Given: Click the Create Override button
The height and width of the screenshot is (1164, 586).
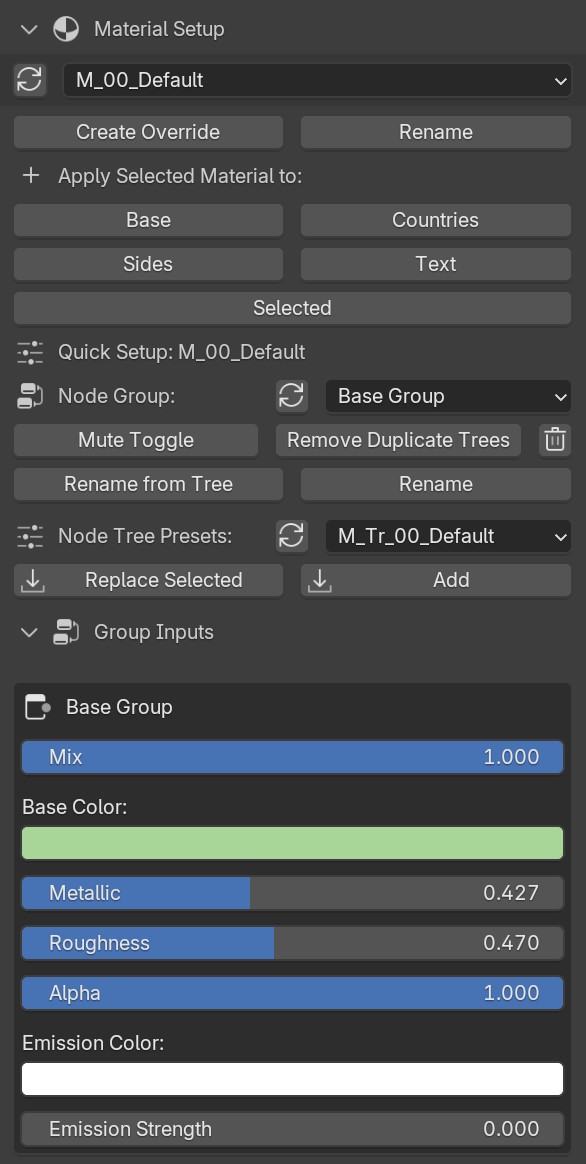Looking at the screenshot, I should coord(148,132).
